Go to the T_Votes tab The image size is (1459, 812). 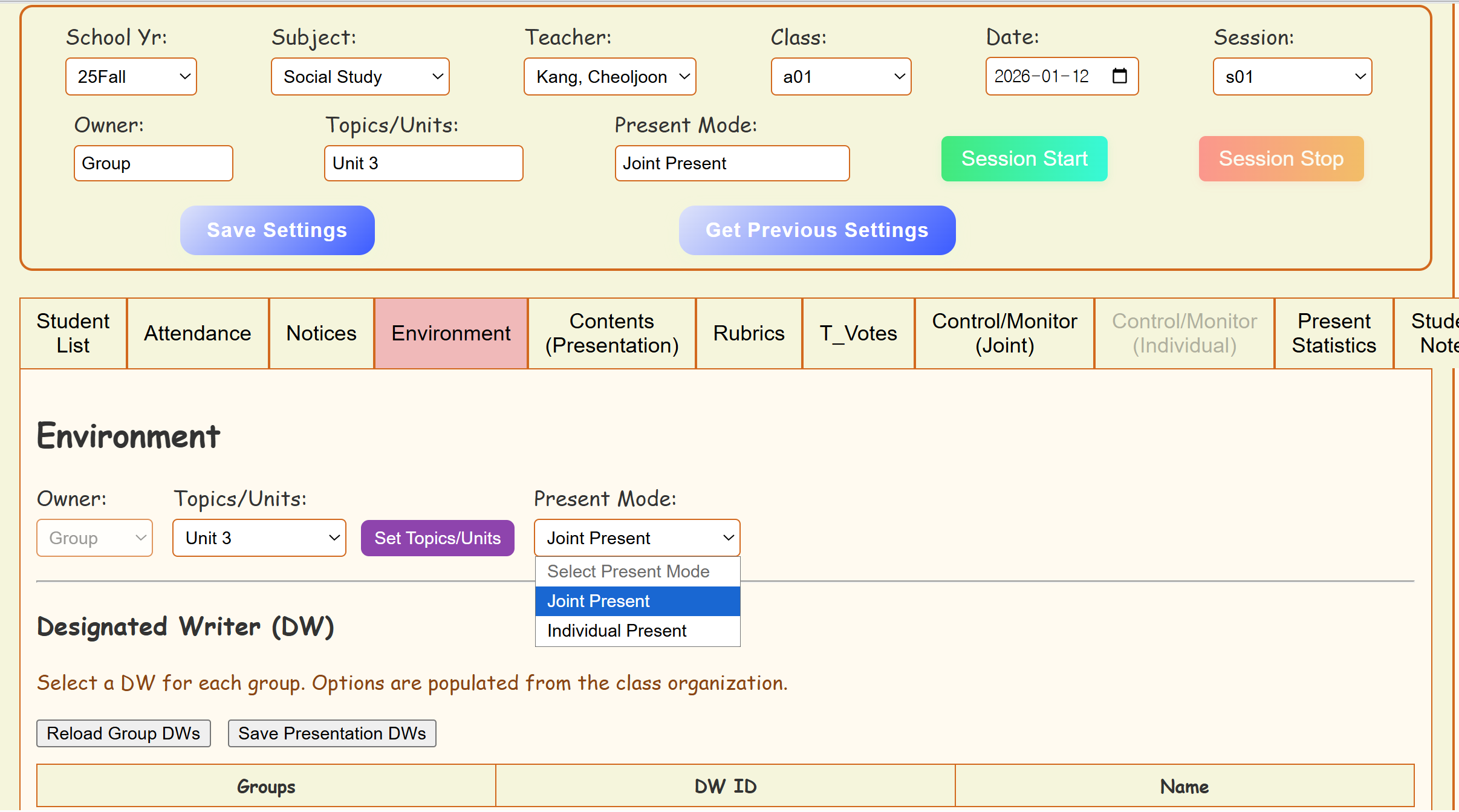[857, 333]
